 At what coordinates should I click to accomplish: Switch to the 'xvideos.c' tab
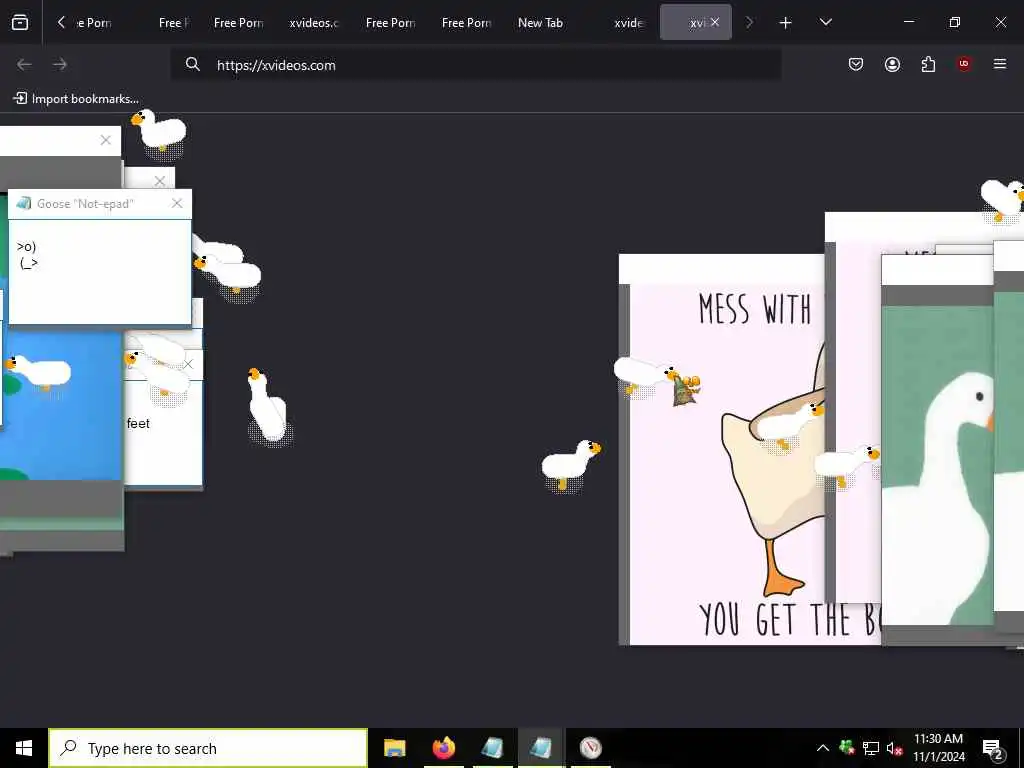313,23
